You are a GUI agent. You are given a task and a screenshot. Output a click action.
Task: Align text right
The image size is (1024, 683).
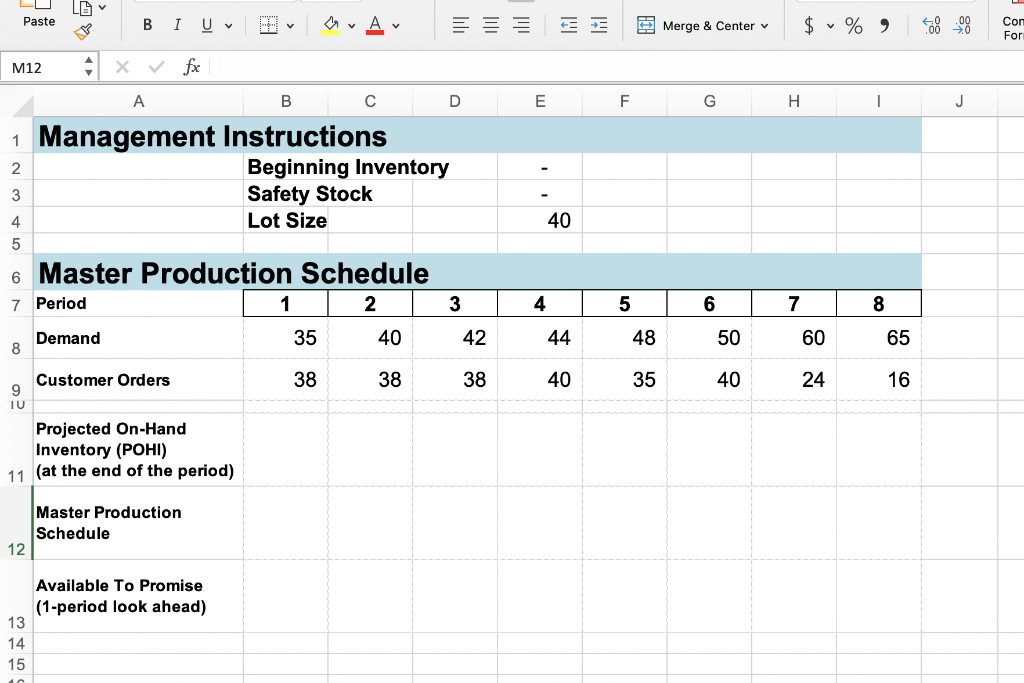[x=521, y=25]
